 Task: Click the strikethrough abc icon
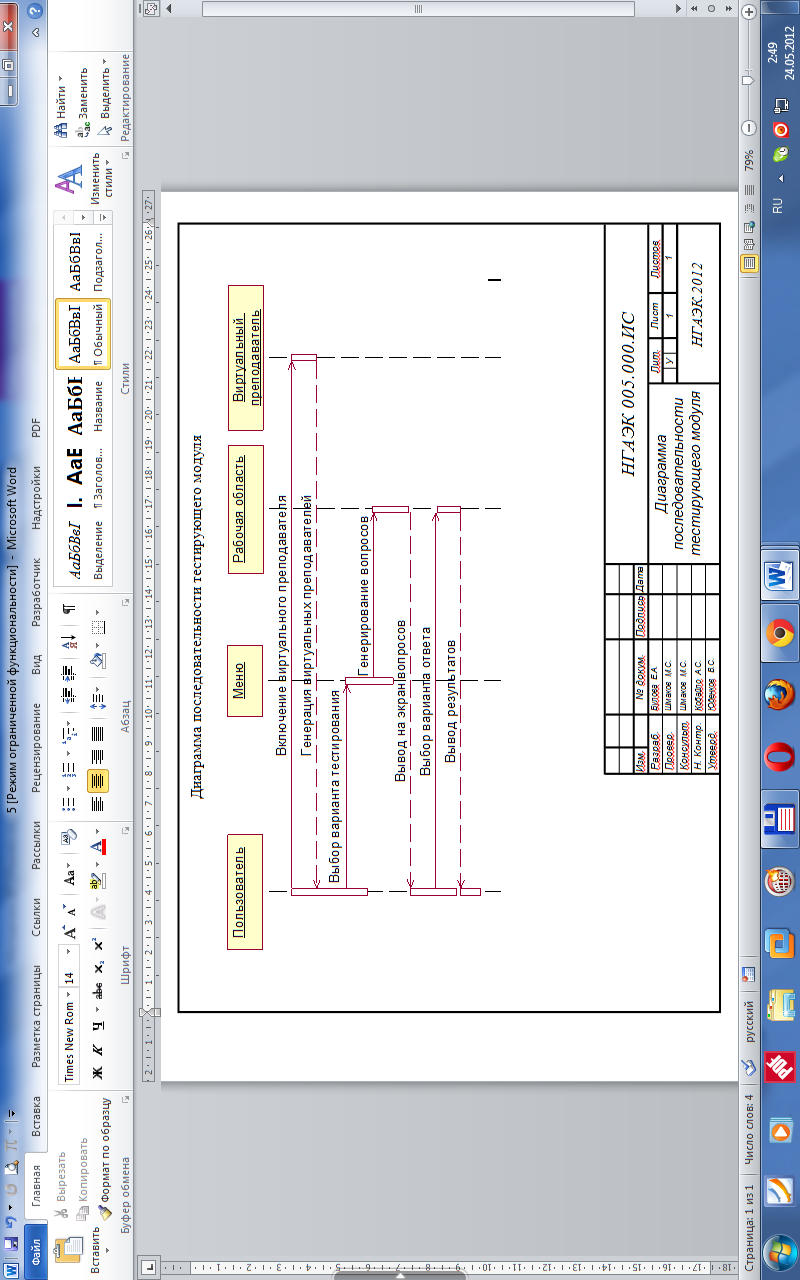click(97, 990)
